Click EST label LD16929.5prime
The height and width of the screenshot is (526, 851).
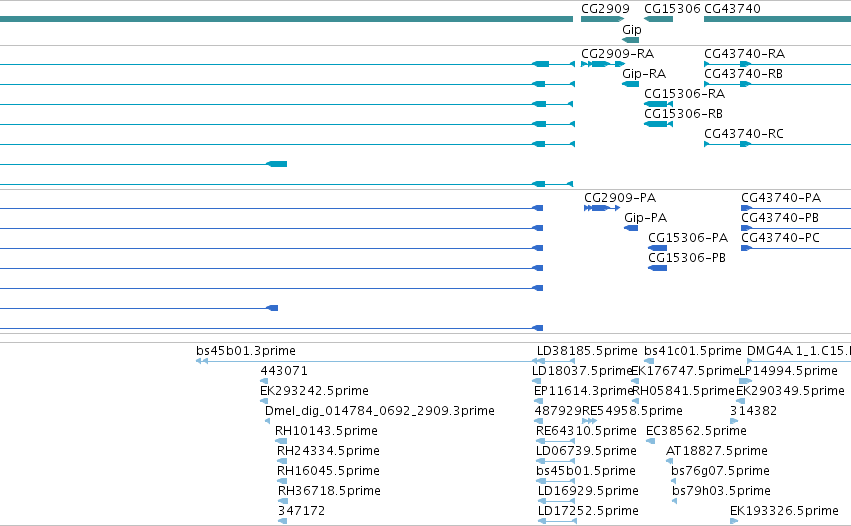(588, 492)
